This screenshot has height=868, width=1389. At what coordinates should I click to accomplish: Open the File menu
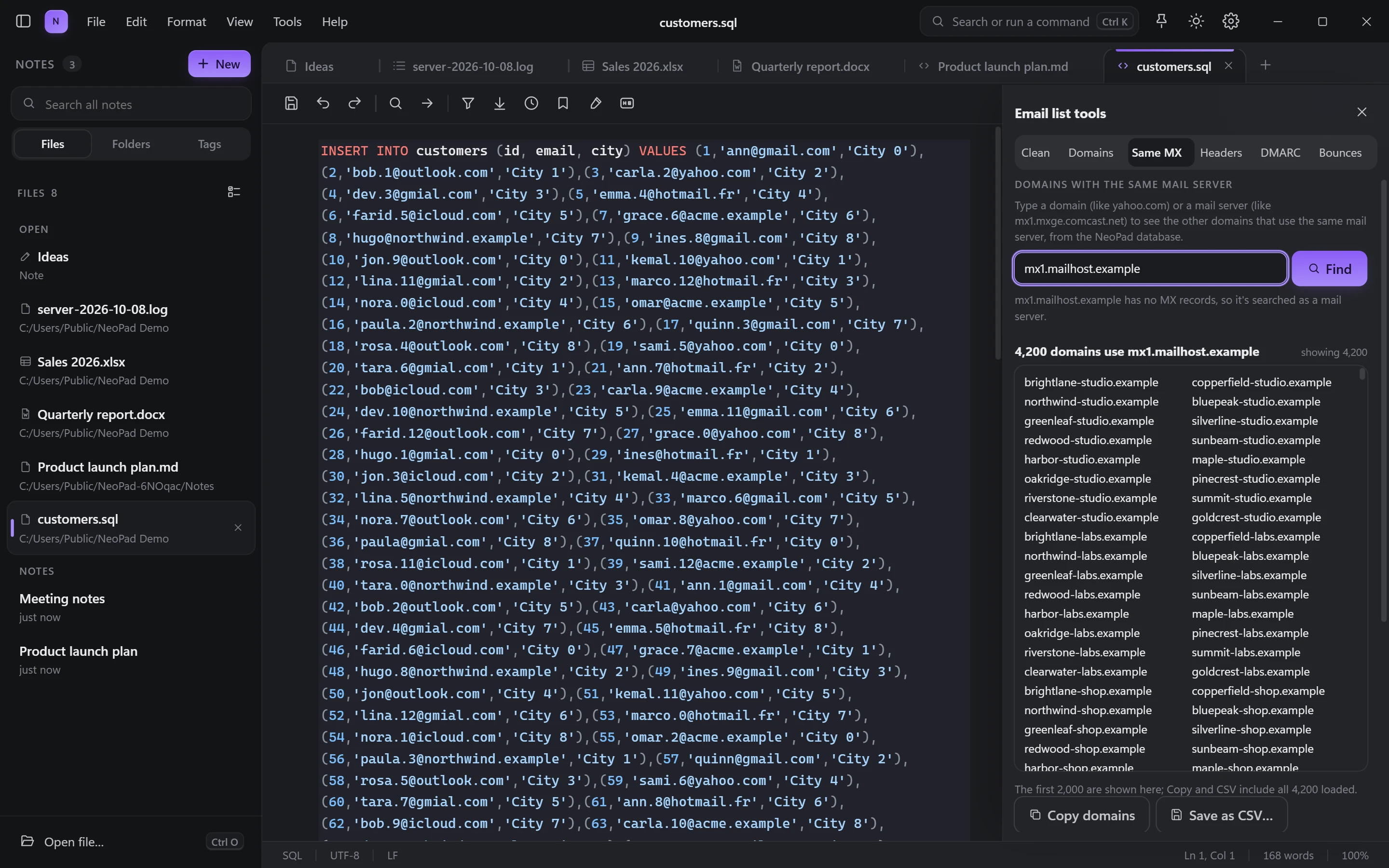point(96,22)
